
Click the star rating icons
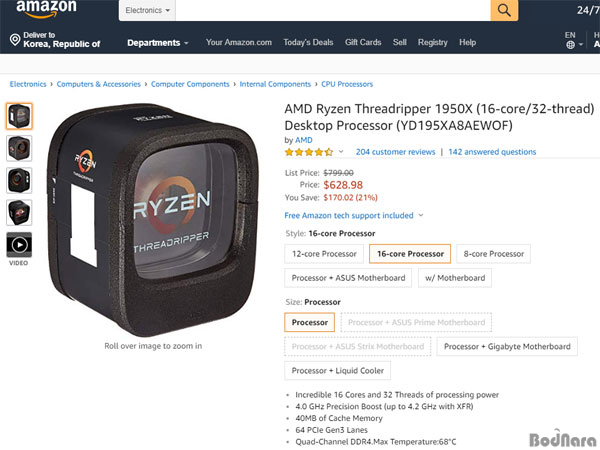pos(309,152)
